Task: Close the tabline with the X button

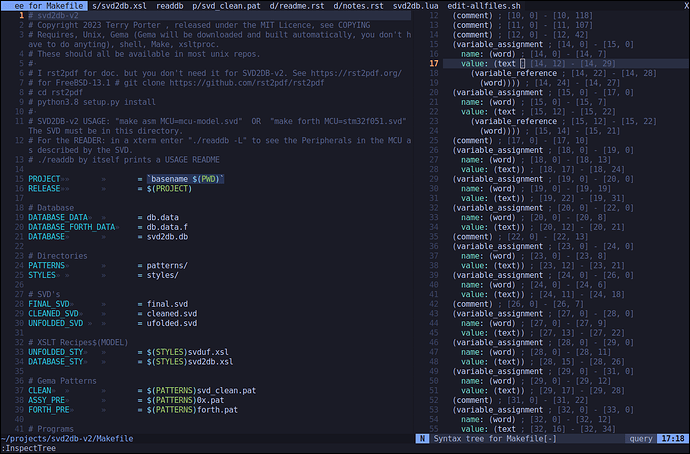Action: click(681, 6)
